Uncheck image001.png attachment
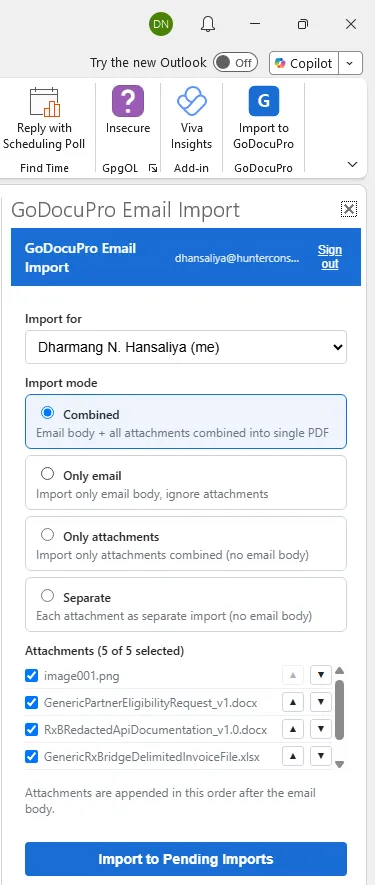This screenshot has height=885, width=375. [32, 676]
